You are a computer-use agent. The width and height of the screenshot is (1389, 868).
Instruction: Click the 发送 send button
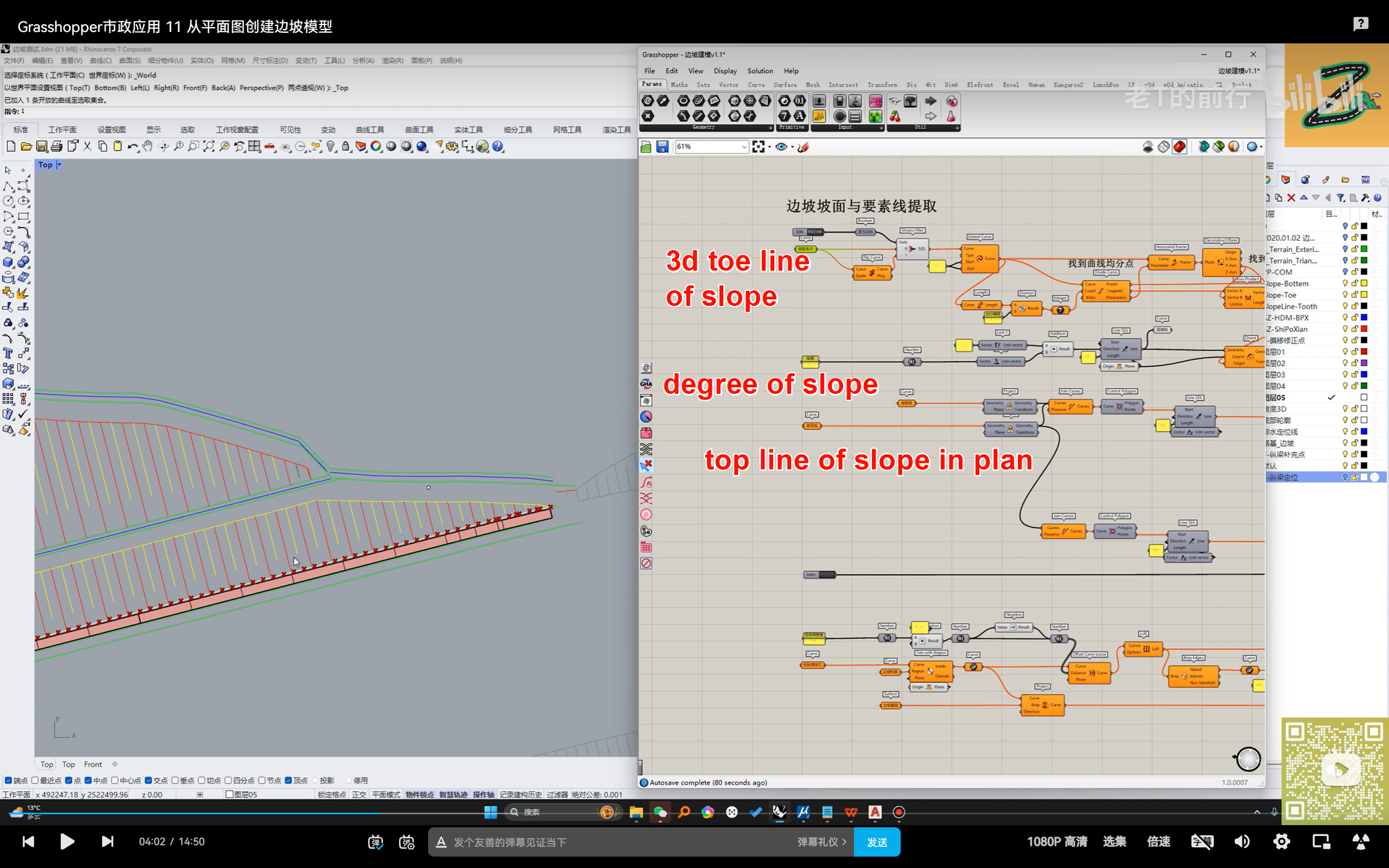pyautogui.click(x=876, y=841)
